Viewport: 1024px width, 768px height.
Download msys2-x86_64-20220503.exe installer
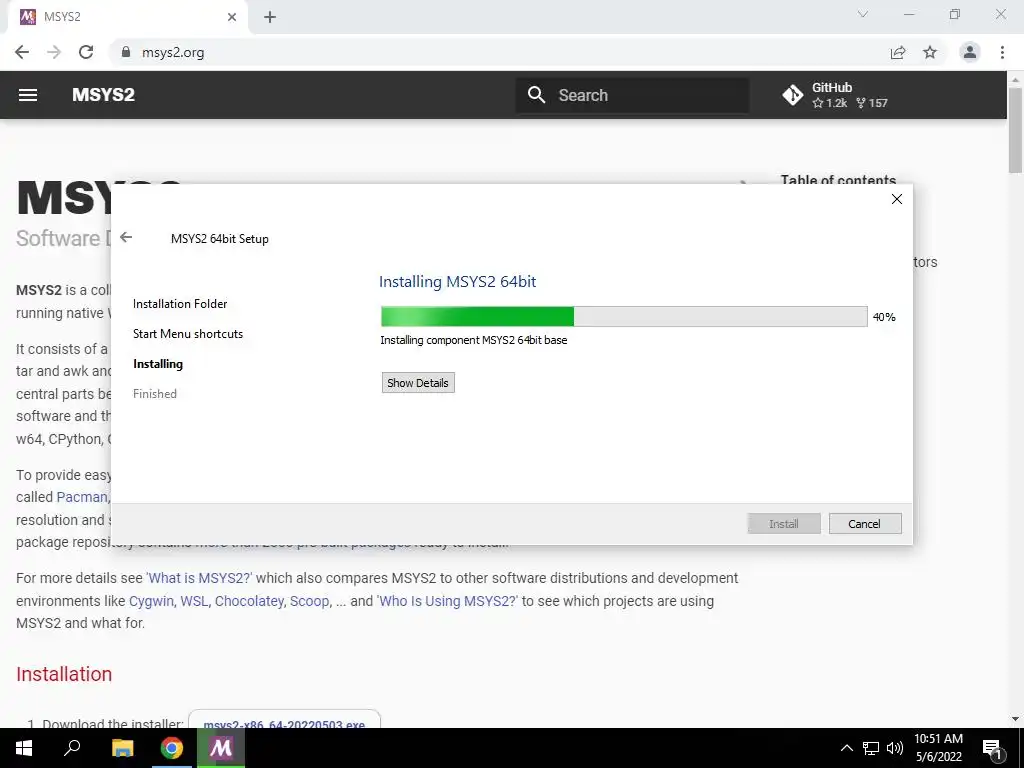(x=284, y=722)
